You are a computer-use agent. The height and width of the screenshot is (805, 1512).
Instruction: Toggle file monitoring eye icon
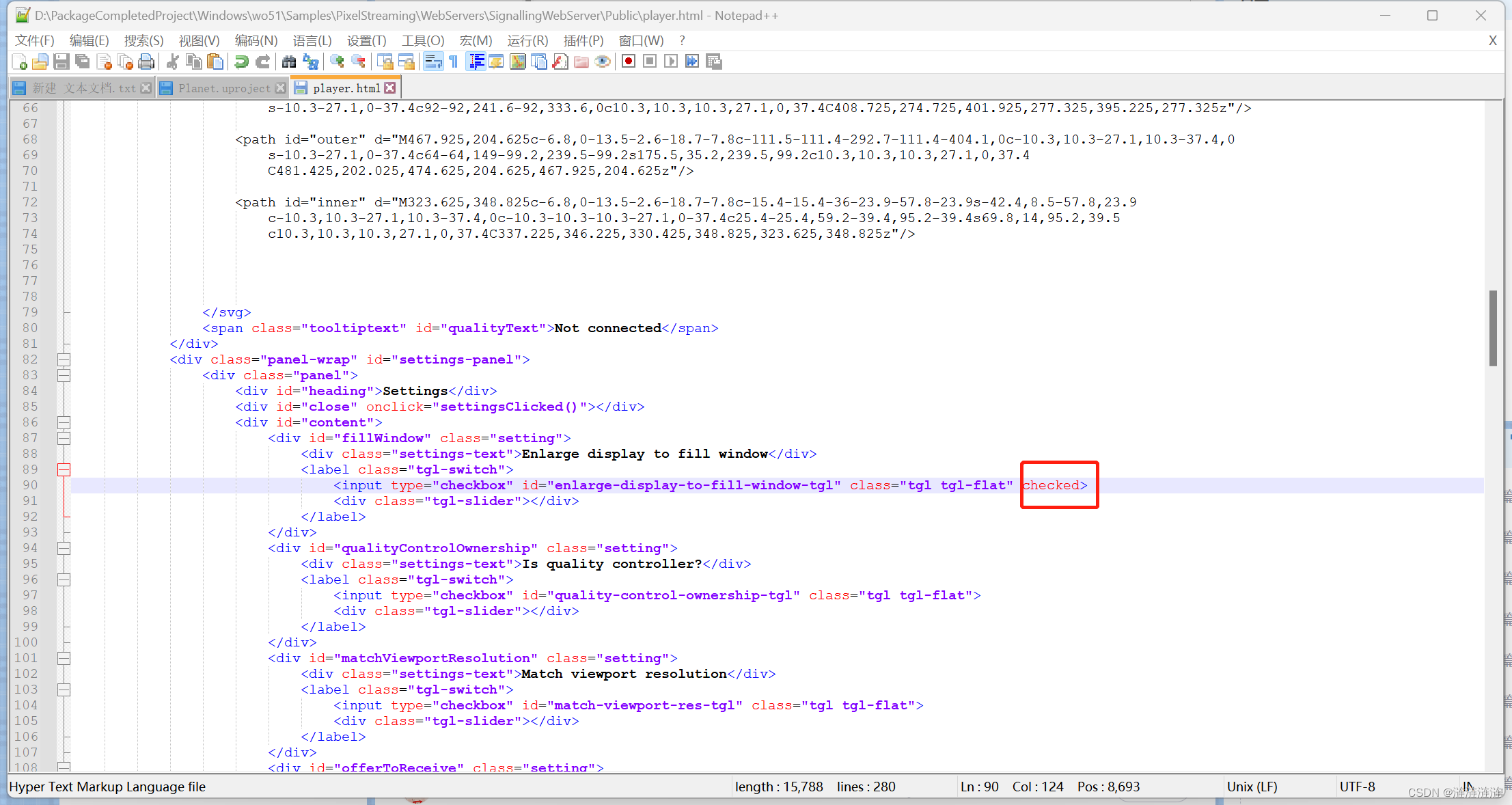tap(603, 62)
